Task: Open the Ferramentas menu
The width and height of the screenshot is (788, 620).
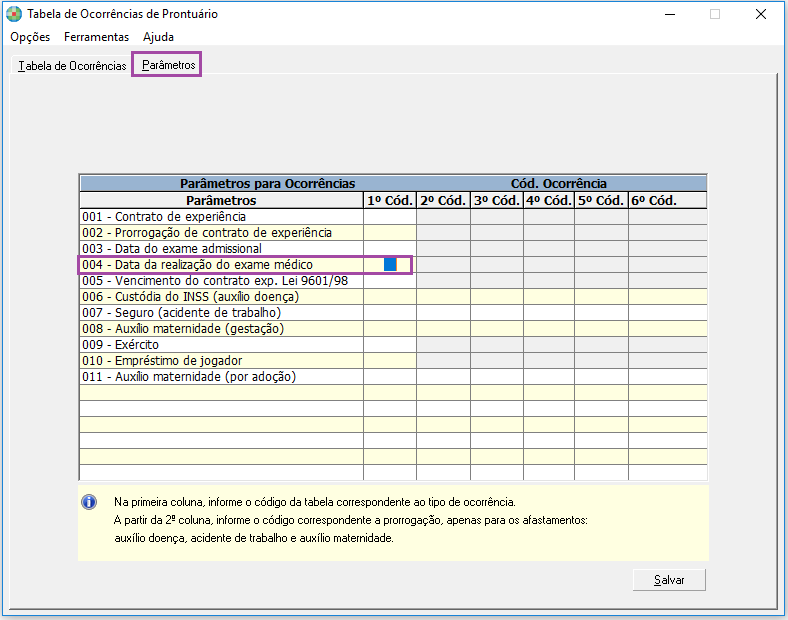Action: coord(96,37)
